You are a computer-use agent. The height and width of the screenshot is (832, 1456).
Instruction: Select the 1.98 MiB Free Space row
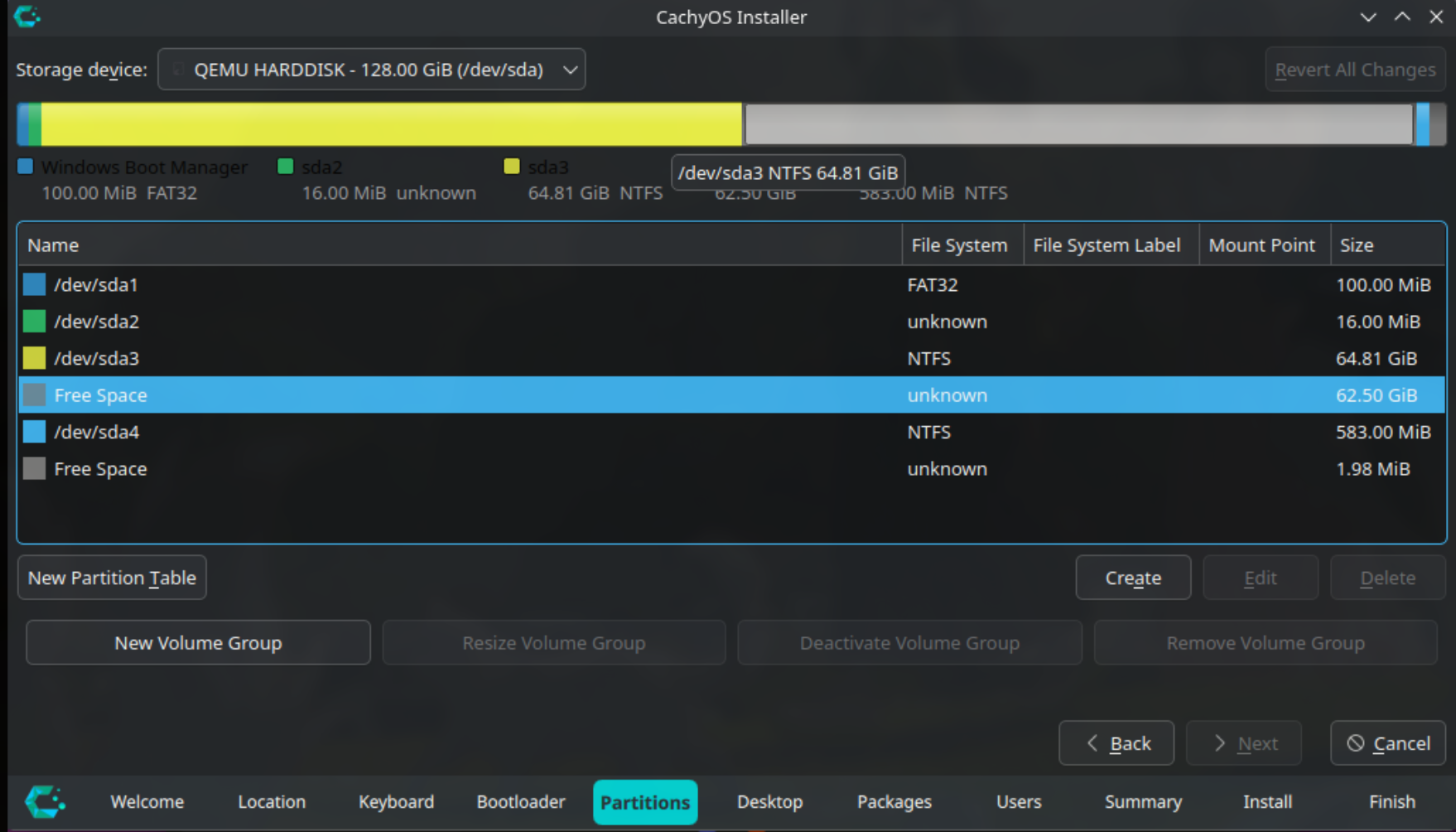(731, 469)
